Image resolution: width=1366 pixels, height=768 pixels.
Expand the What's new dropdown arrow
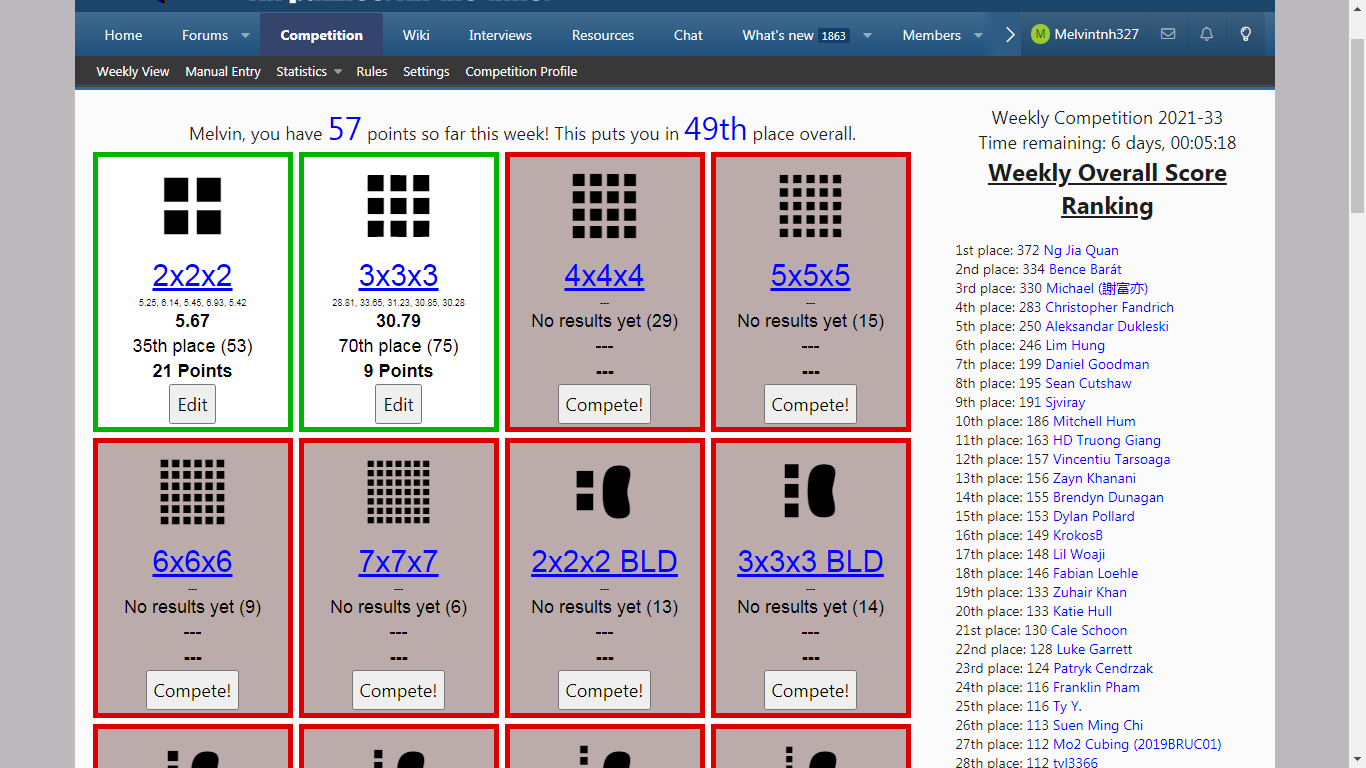point(867,35)
